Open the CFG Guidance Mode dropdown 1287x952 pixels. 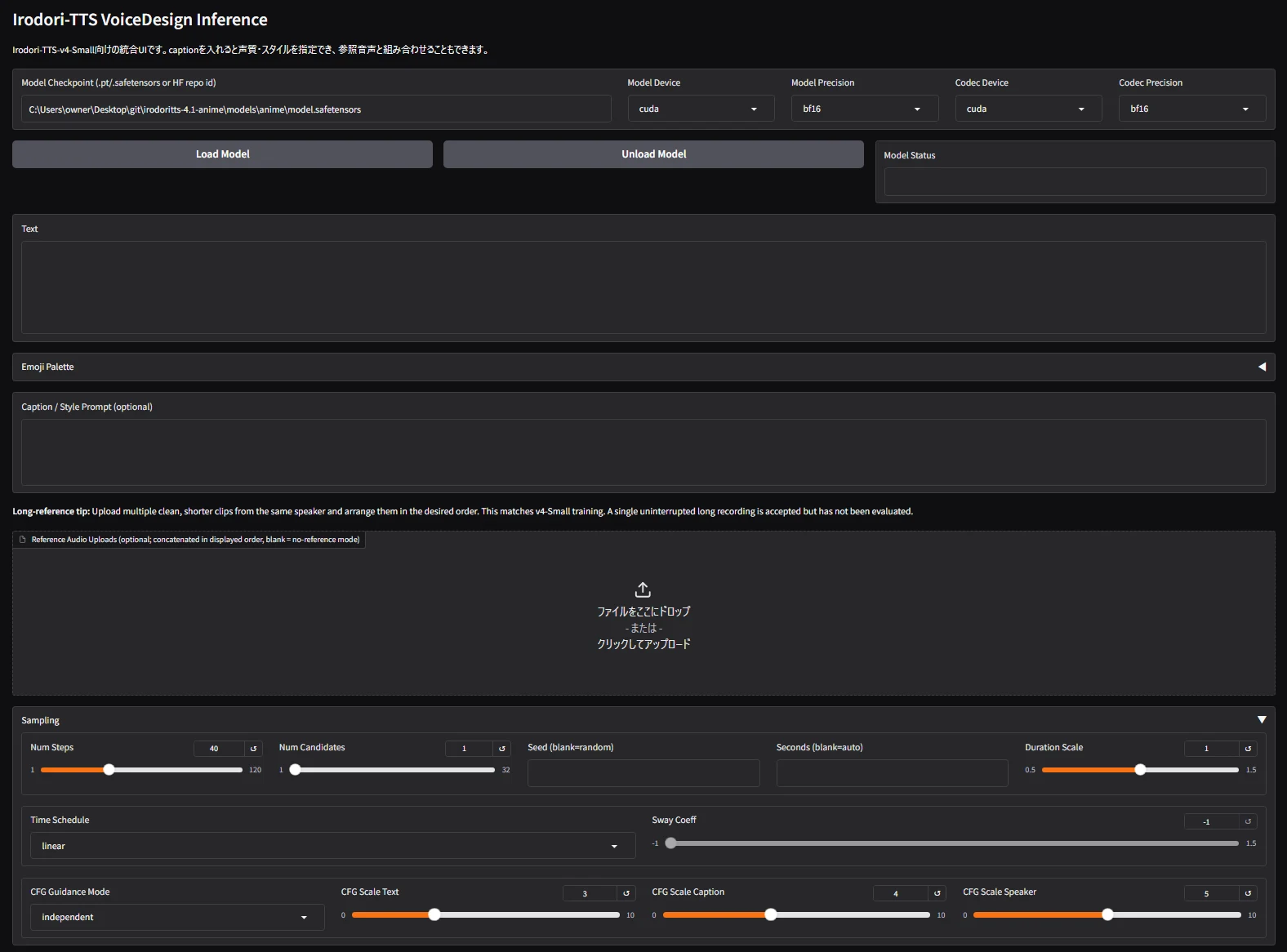pos(177,917)
